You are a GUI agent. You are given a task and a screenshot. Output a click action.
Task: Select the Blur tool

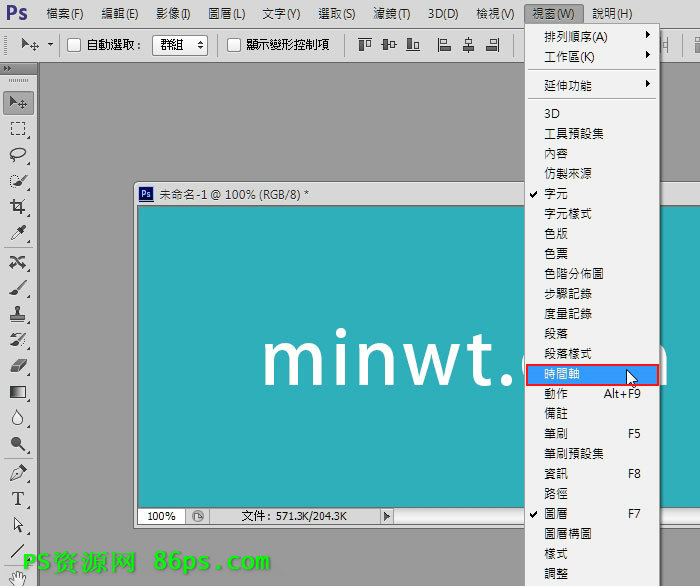[18, 418]
